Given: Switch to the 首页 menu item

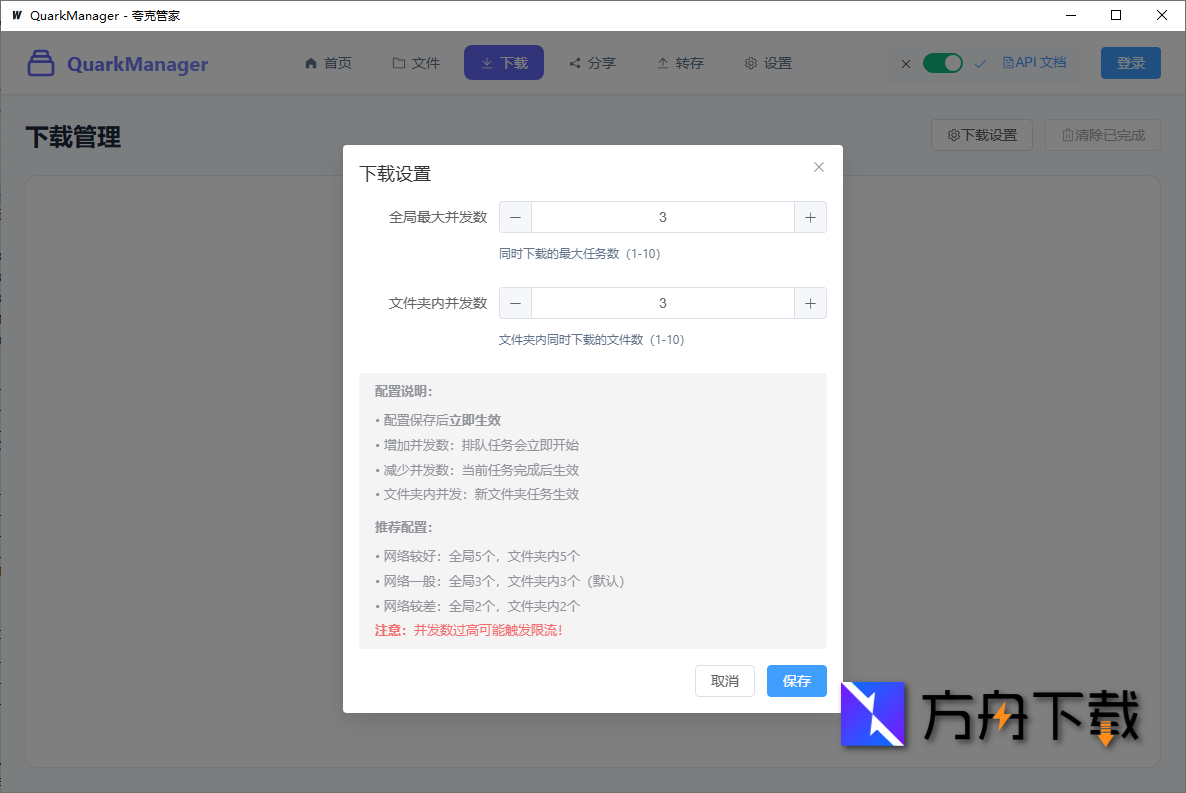Looking at the screenshot, I should click(328, 62).
